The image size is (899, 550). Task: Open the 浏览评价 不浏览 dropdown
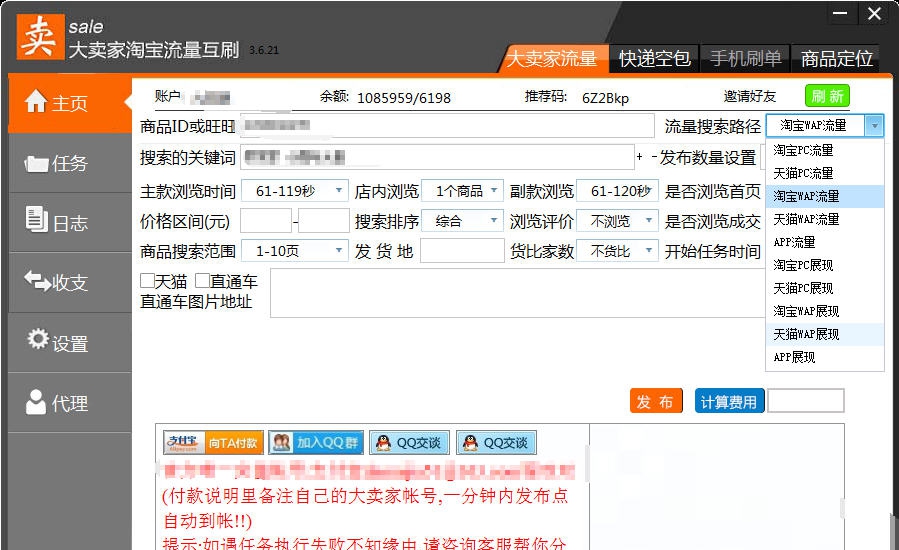(x=617, y=221)
